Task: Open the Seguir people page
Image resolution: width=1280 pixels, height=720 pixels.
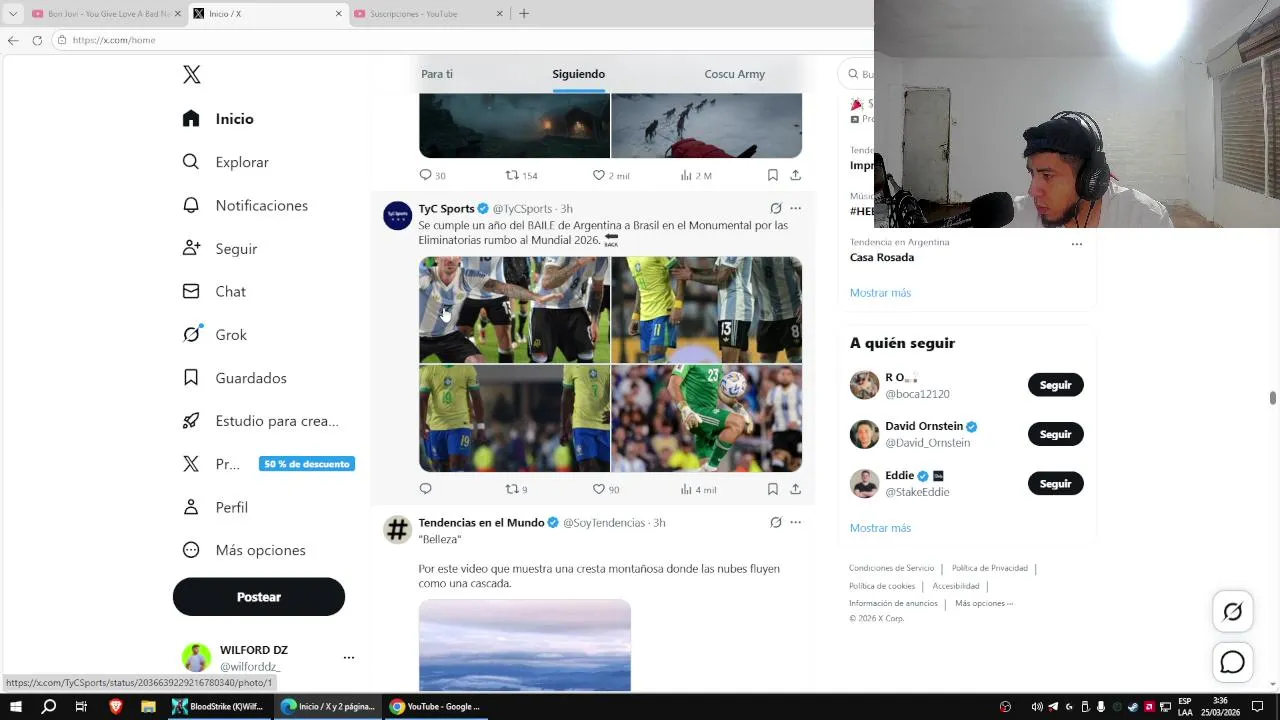Action: [220, 248]
